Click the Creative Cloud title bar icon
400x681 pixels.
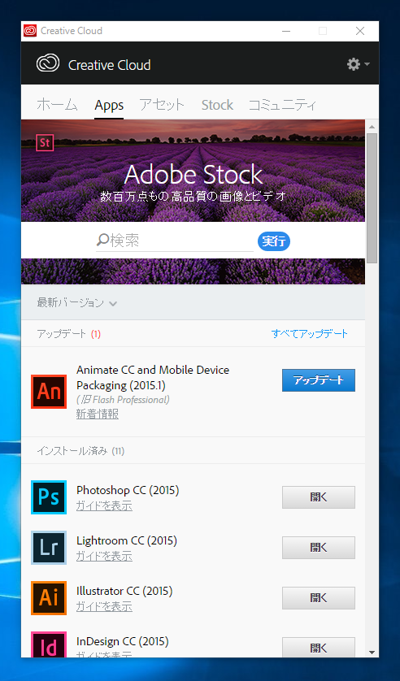30,31
